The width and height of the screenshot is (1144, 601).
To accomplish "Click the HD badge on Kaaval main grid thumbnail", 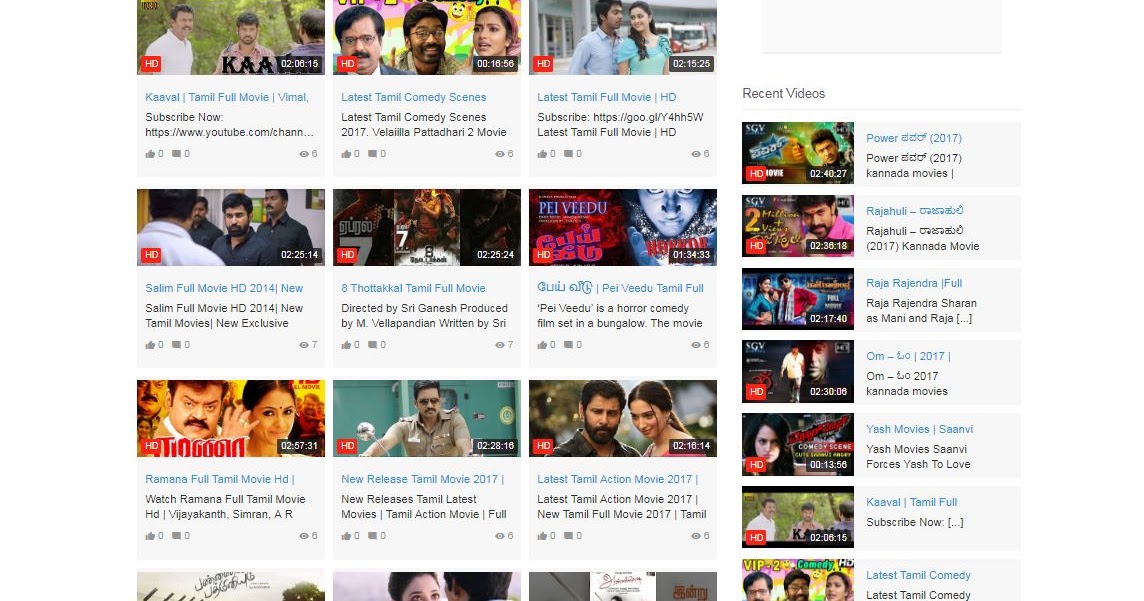I will pos(151,63).
